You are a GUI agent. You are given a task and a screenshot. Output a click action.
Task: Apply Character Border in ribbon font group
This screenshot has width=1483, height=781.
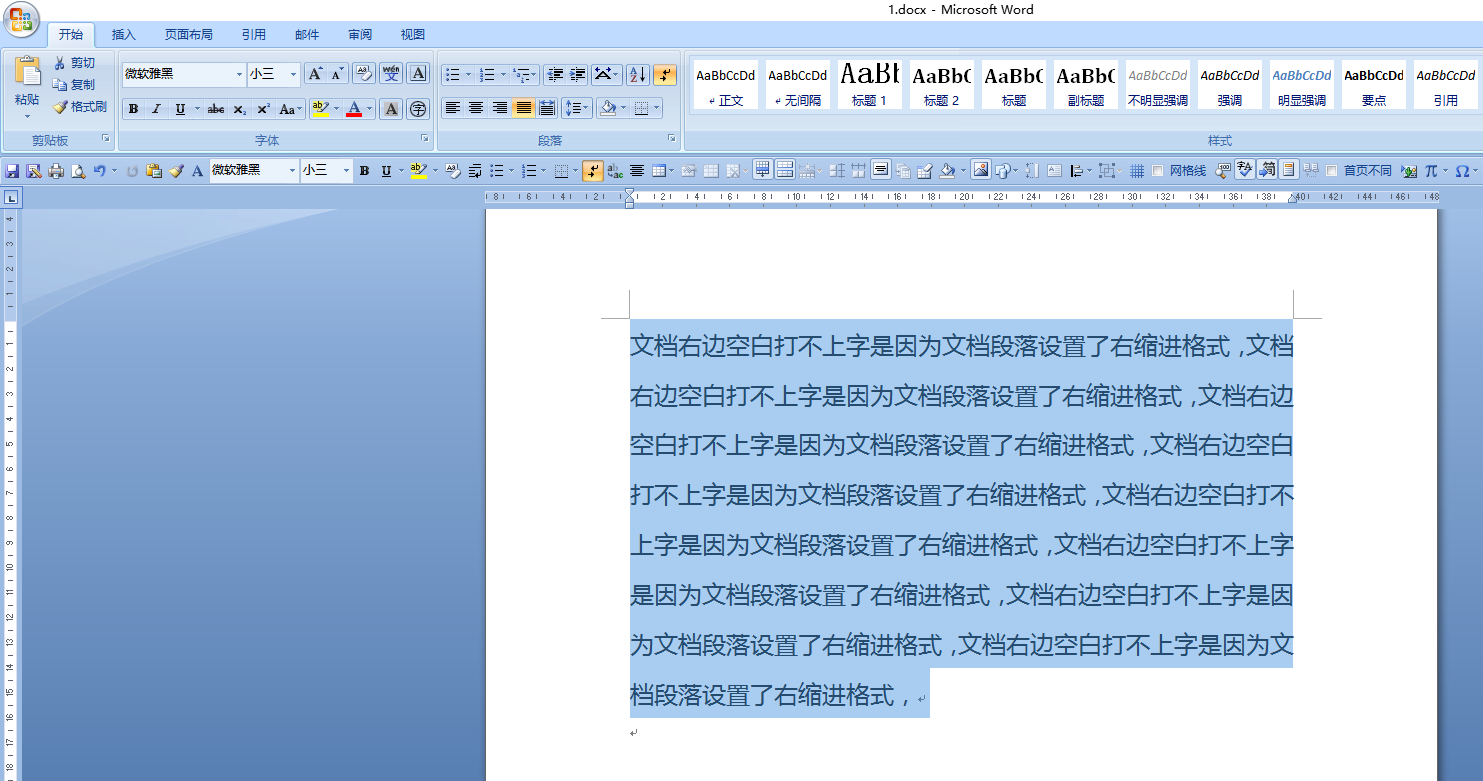(418, 74)
